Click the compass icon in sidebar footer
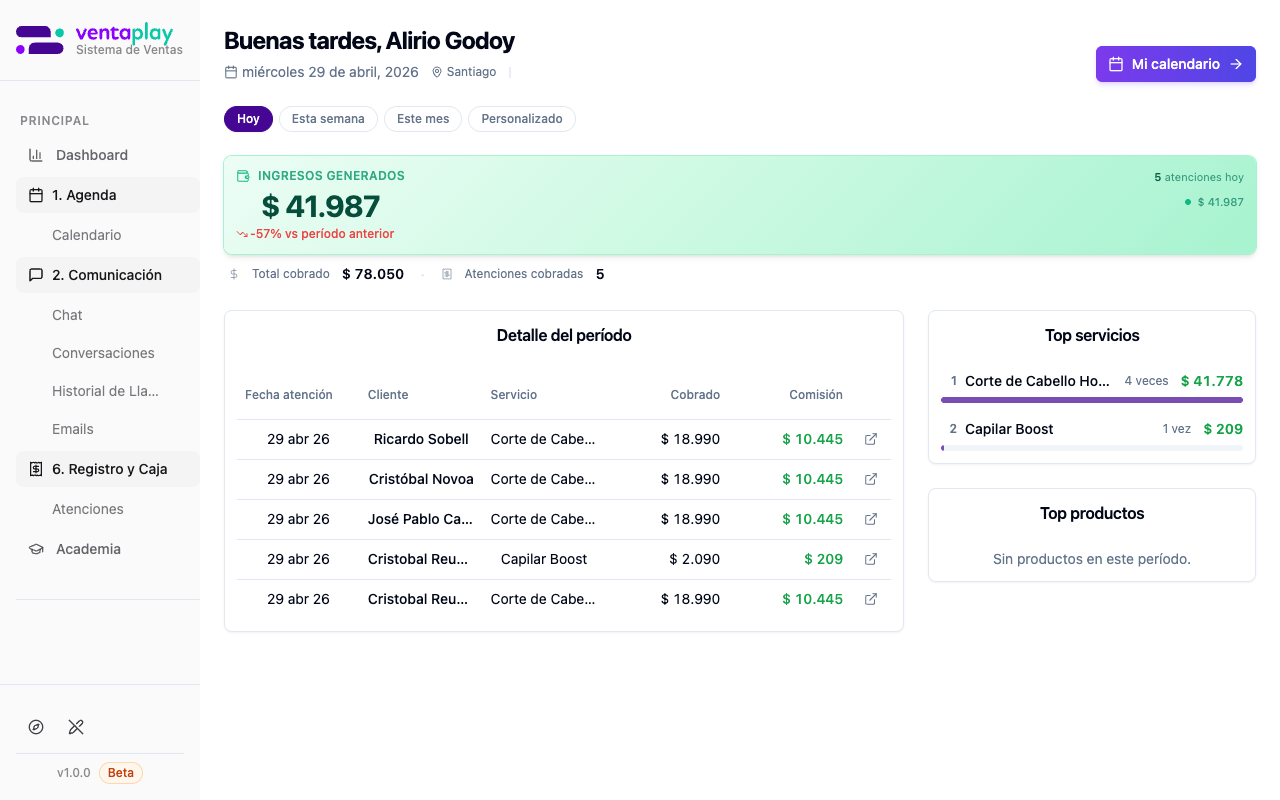Image resolution: width=1280 pixels, height=800 pixels. [x=36, y=727]
